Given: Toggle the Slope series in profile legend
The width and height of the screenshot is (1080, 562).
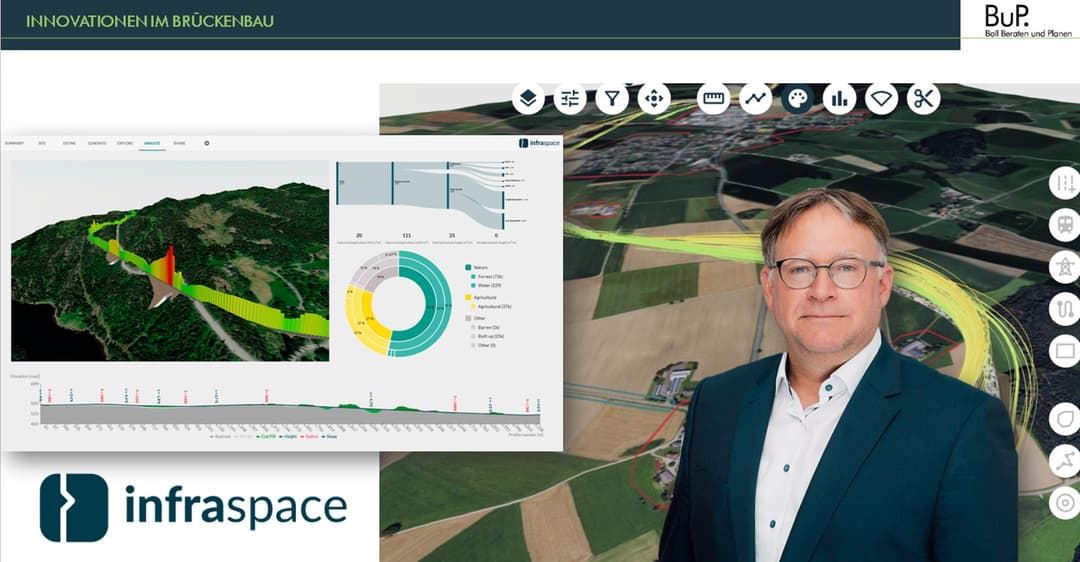Looking at the screenshot, I should tap(330, 437).
